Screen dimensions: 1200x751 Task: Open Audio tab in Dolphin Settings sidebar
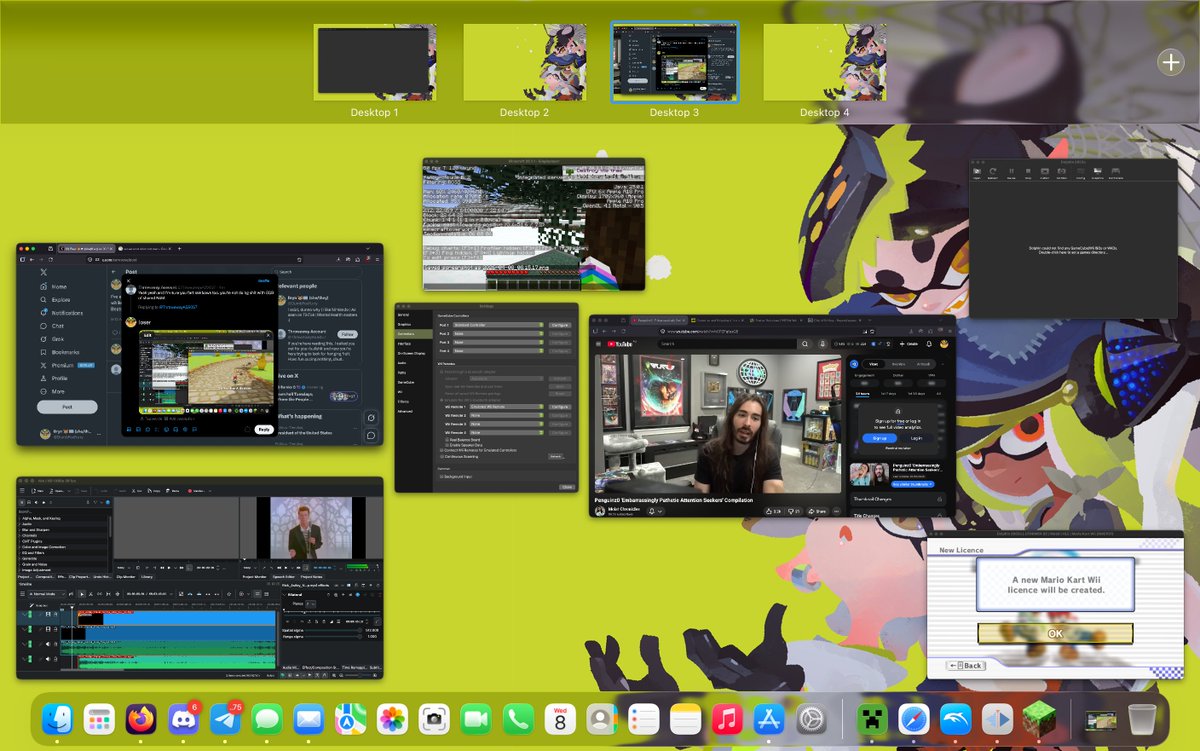click(413, 363)
